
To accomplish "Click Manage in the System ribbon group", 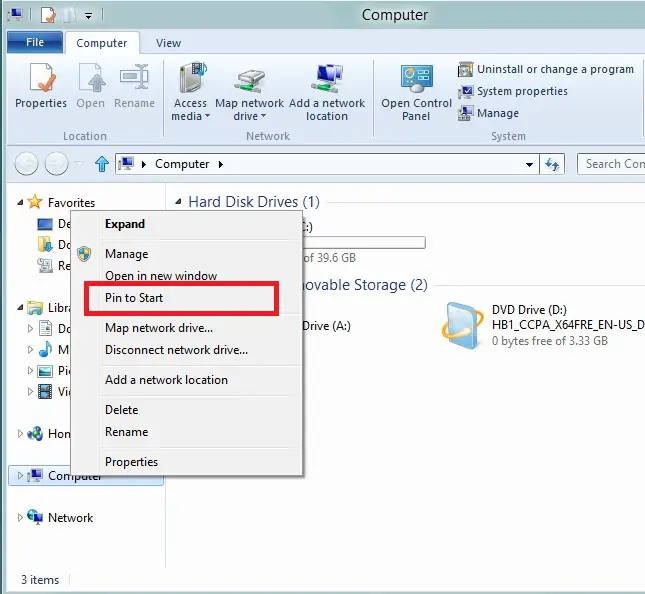I will (488, 113).
